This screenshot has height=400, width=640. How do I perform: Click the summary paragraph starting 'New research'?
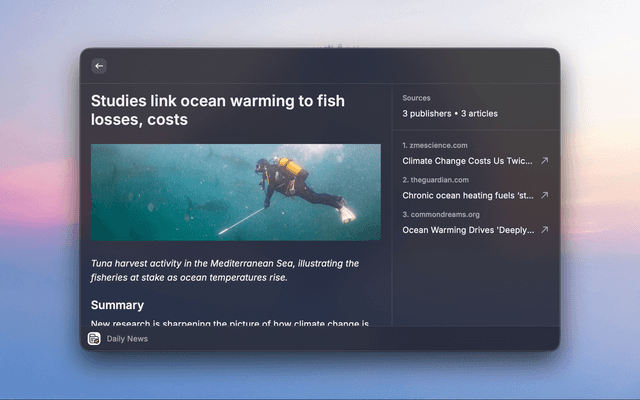[x=230, y=322]
